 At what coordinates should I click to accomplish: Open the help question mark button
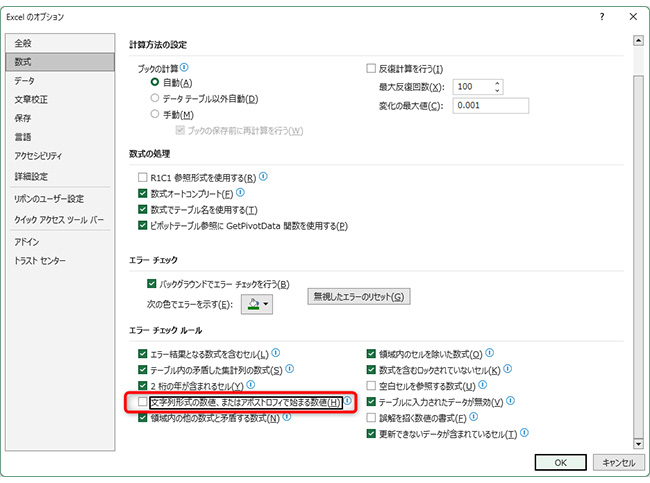(x=602, y=17)
